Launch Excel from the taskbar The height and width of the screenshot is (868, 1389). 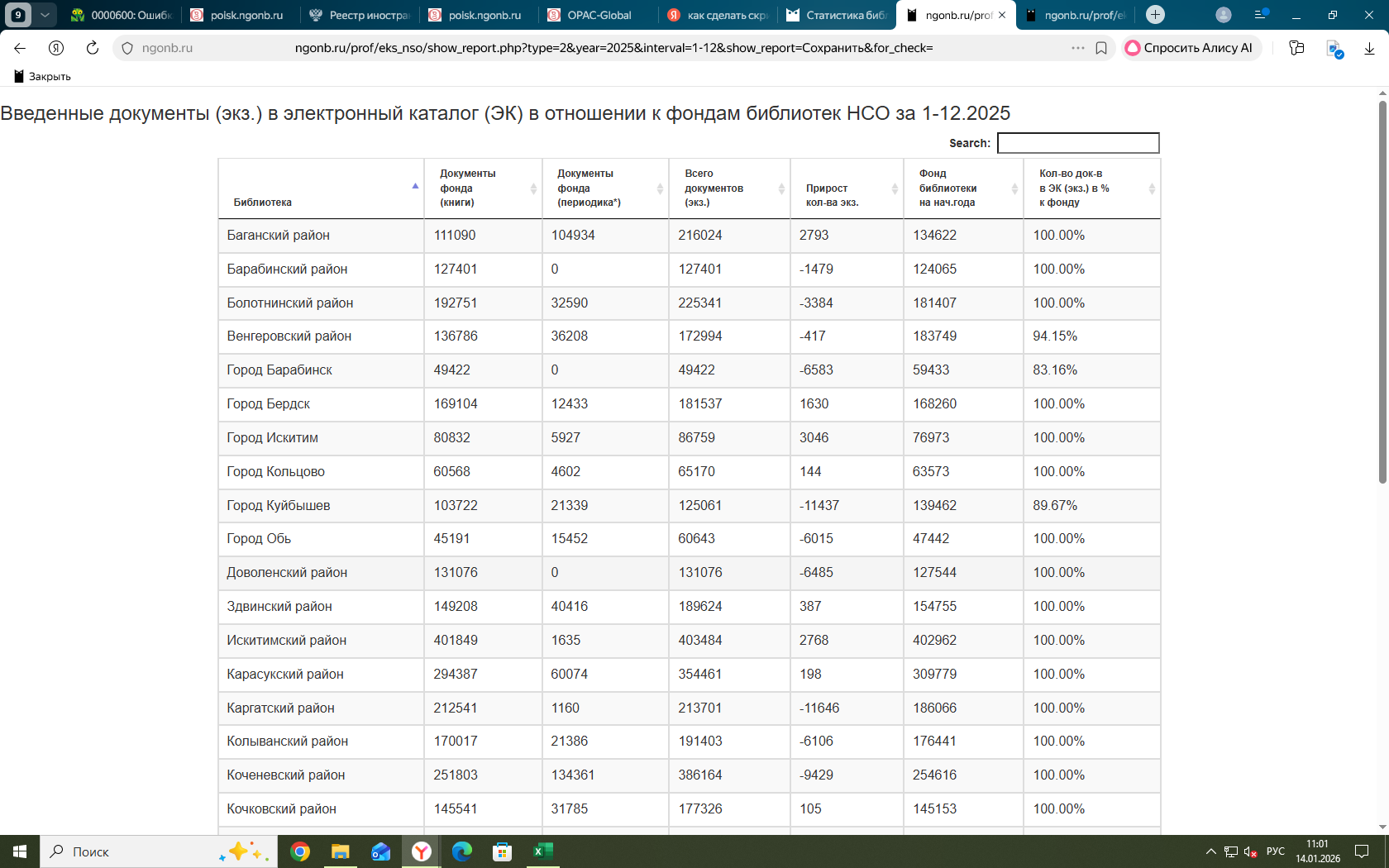[543, 851]
